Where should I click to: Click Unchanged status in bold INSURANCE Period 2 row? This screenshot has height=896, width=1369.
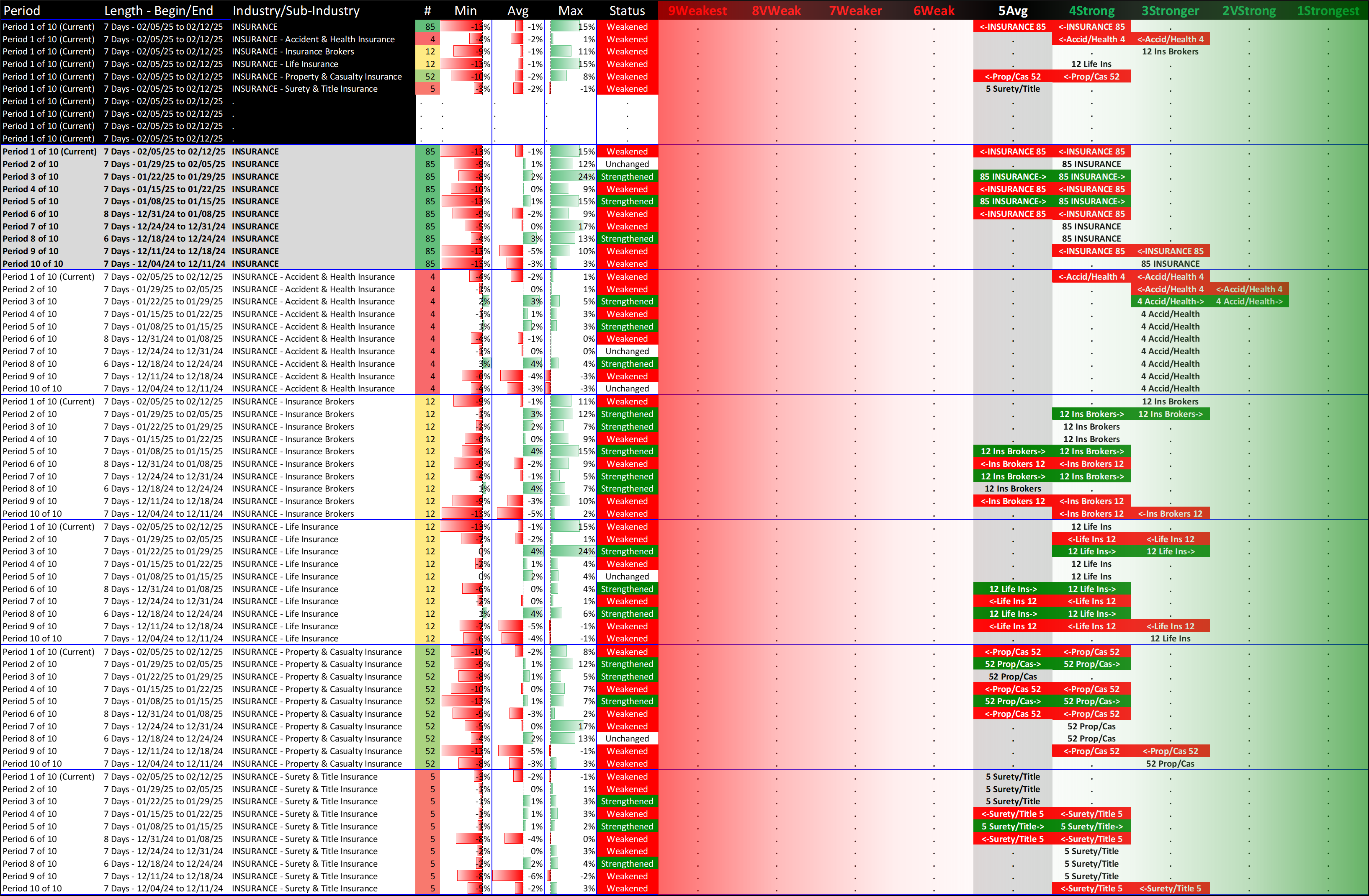tap(626, 164)
